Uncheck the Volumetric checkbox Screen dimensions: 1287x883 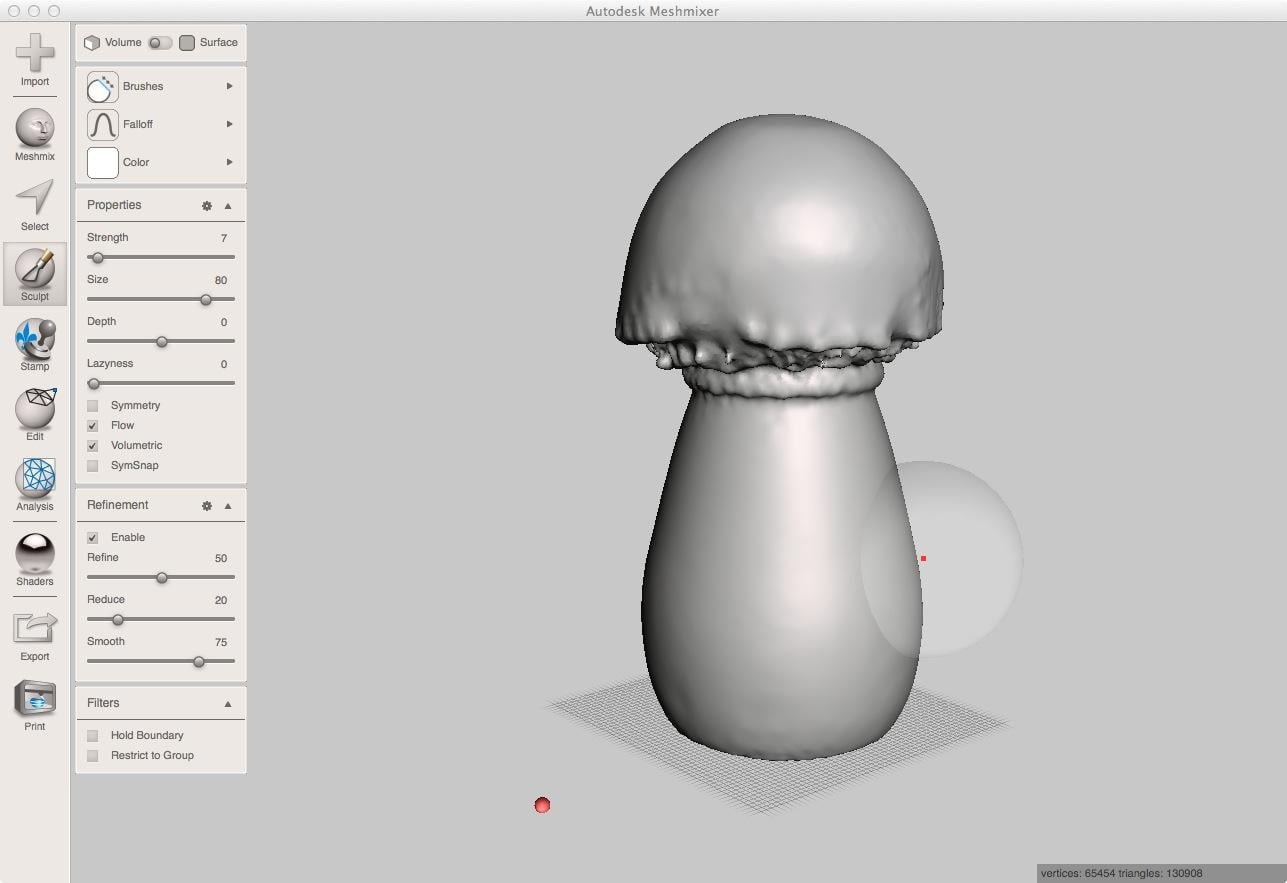click(93, 446)
